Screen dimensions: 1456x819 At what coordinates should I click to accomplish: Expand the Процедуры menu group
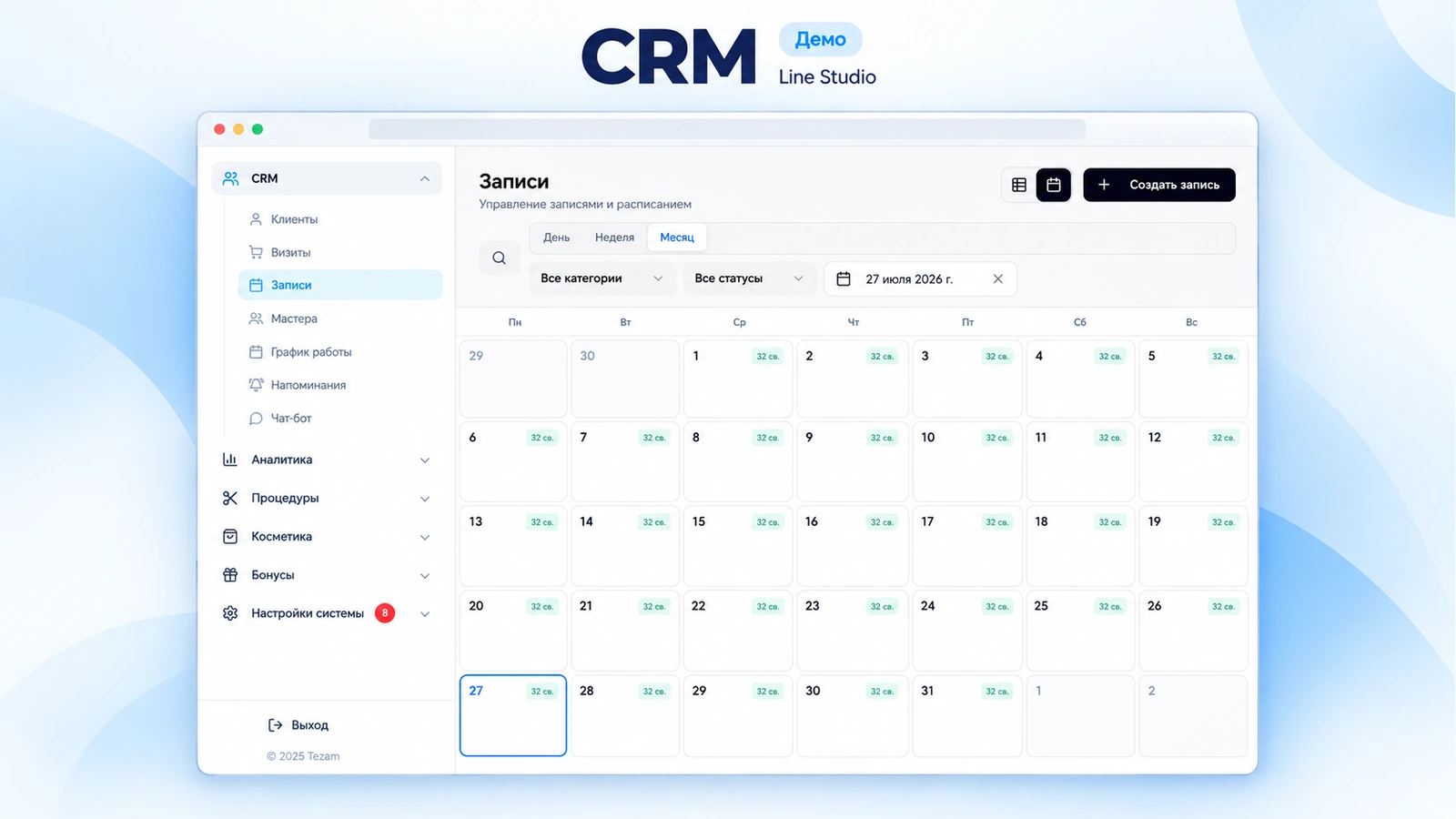pyautogui.click(x=327, y=498)
